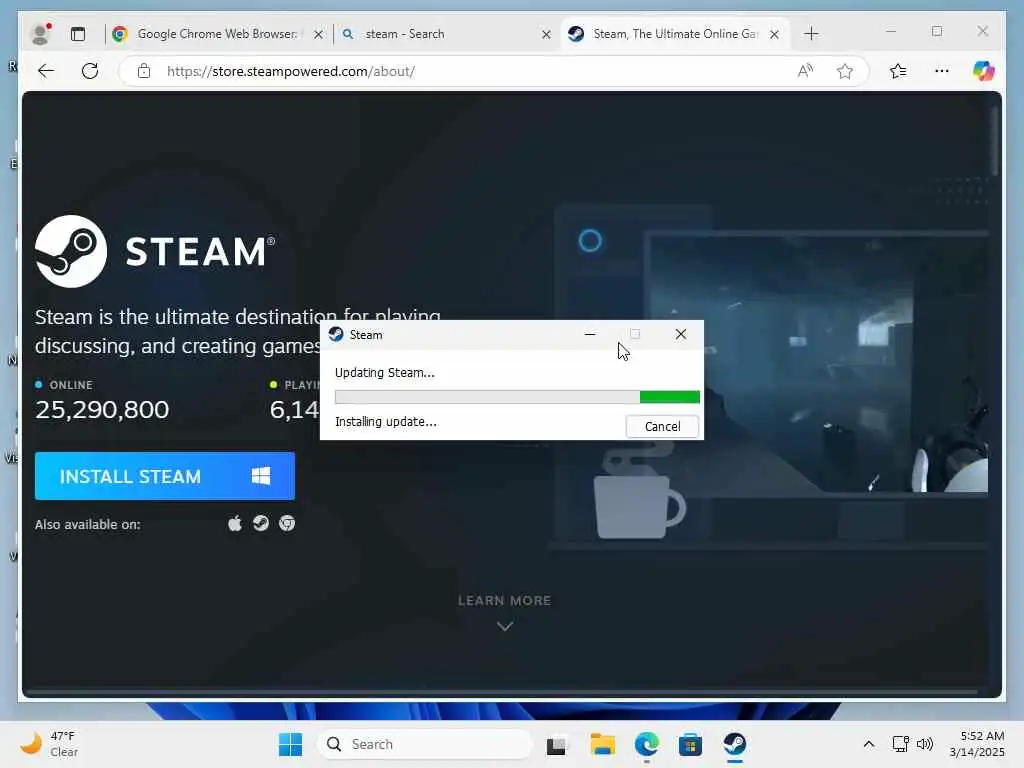The height and width of the screenshot is (768, 1024).
Task: Click the taskbar Search box
Action: click(424, 744)
